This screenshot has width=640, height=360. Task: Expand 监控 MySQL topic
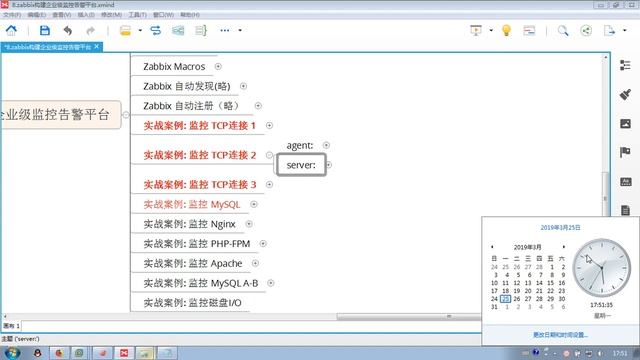click(254, 204)
